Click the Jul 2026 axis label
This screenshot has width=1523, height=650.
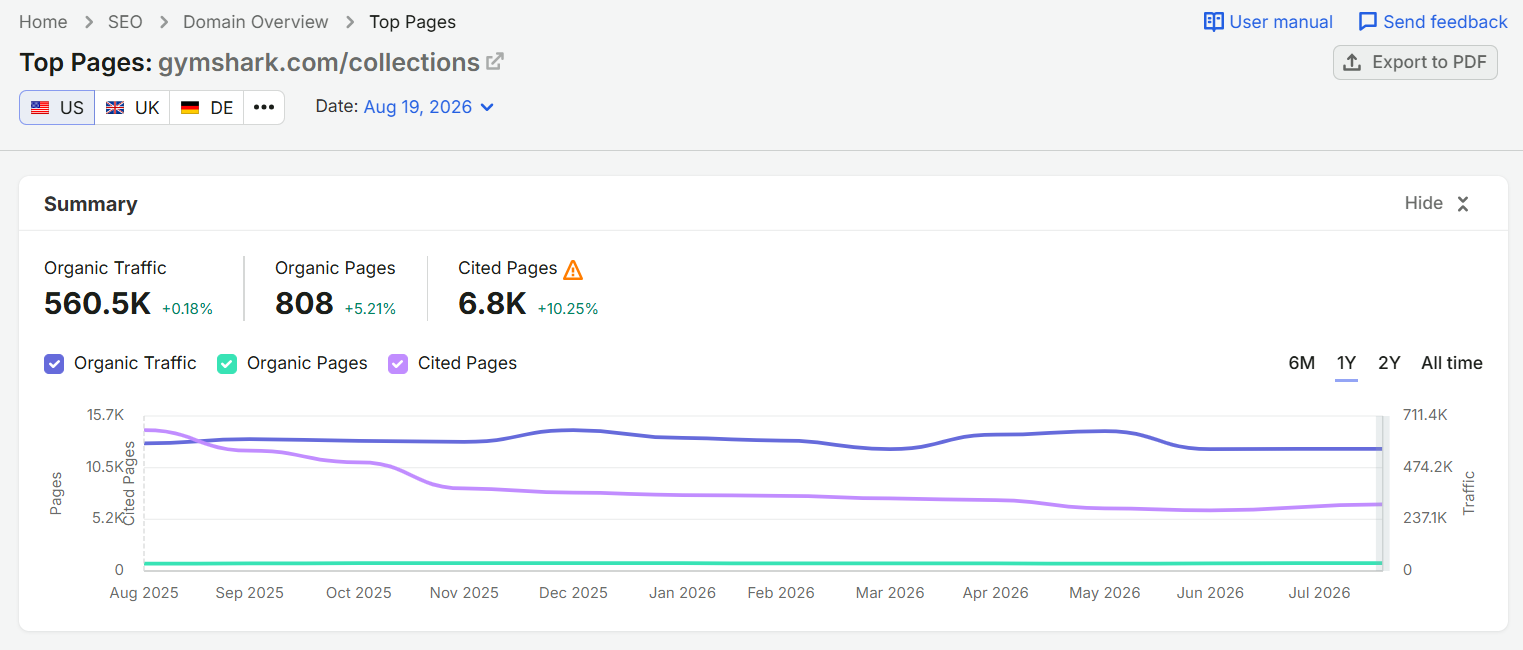(x=1319, y=593)
